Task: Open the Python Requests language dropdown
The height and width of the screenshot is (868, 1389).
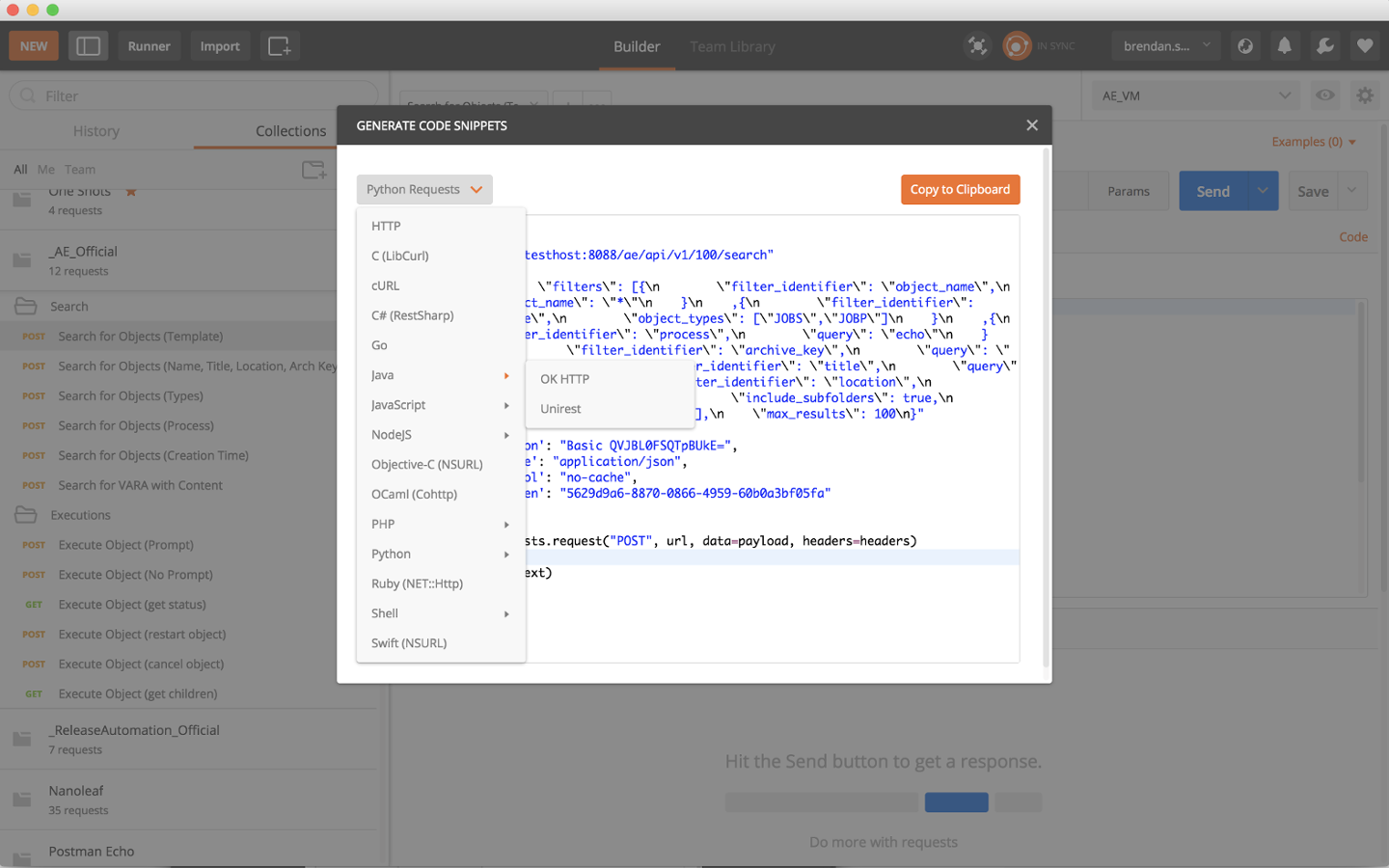Action: (424, 189)
